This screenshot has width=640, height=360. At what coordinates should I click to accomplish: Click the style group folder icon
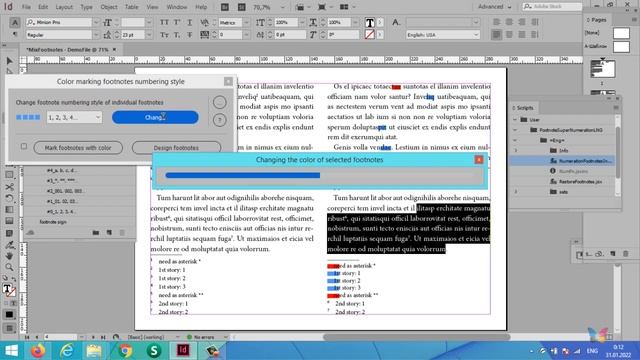(96, 232)
